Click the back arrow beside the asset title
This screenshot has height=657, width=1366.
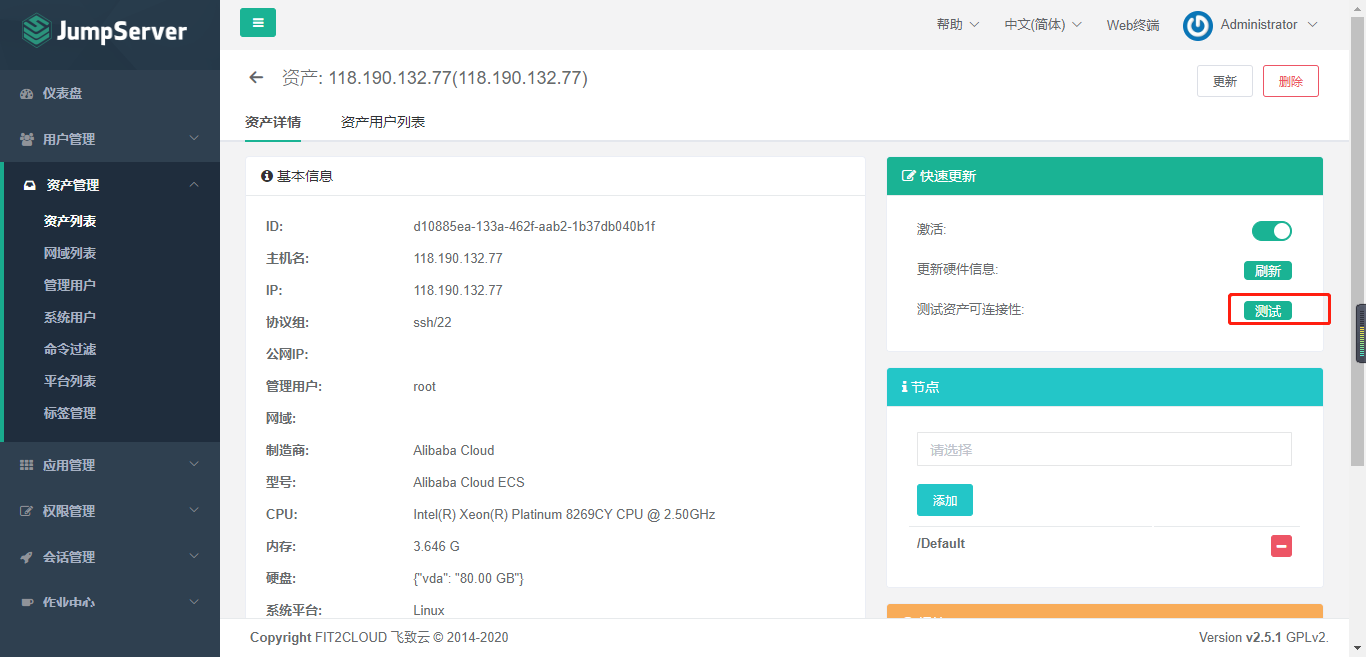256,77
